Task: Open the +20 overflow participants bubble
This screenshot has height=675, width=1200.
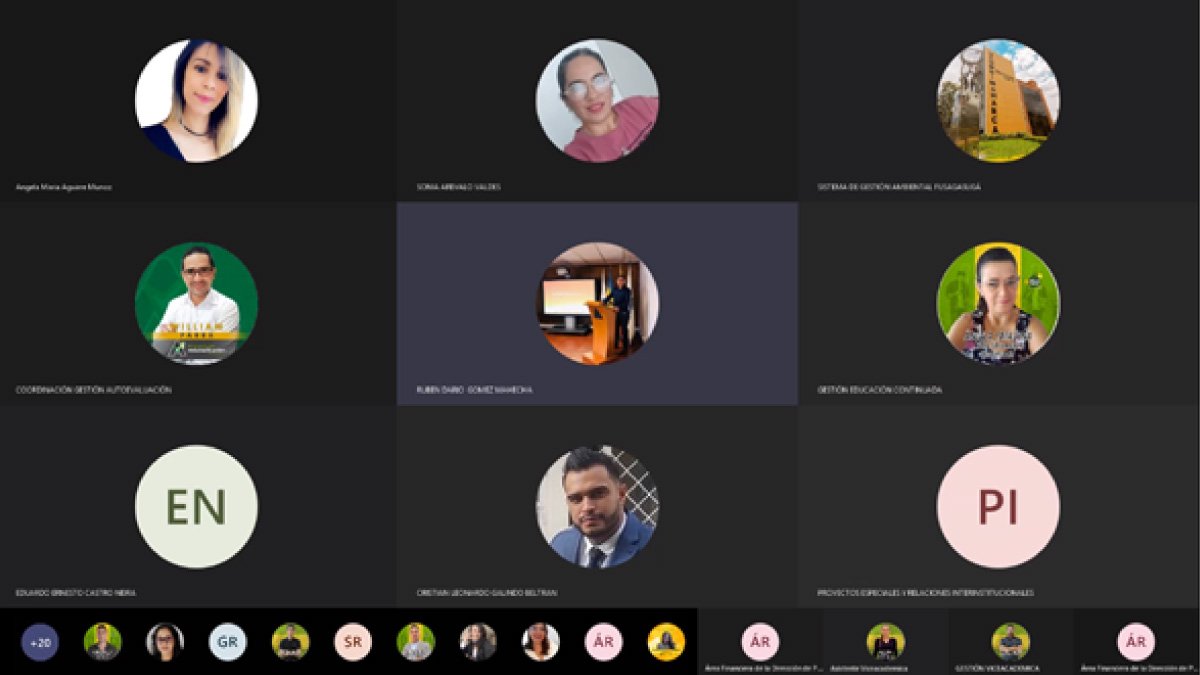Action: [40, 642]
